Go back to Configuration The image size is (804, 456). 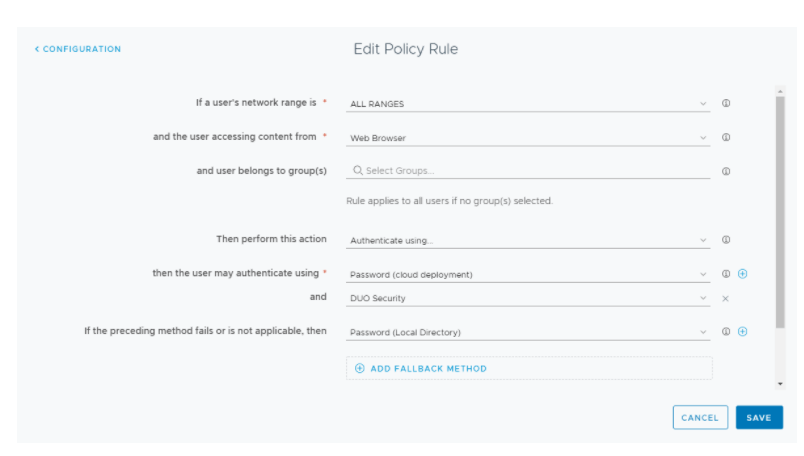[78, 49]
